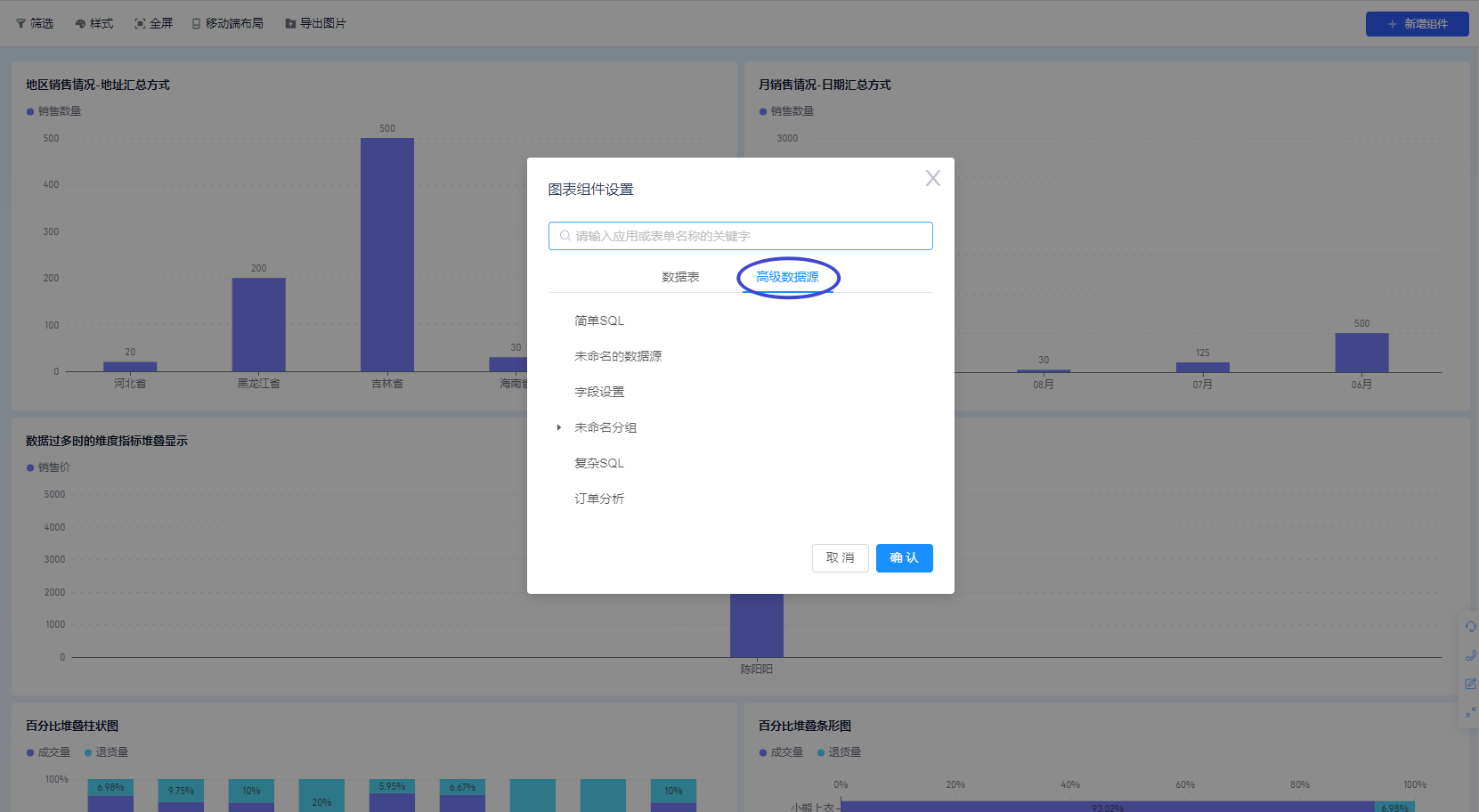Screen dimensions: 1479x812
Task: Open the 样式 style settings
Action: tap(94, 23)
